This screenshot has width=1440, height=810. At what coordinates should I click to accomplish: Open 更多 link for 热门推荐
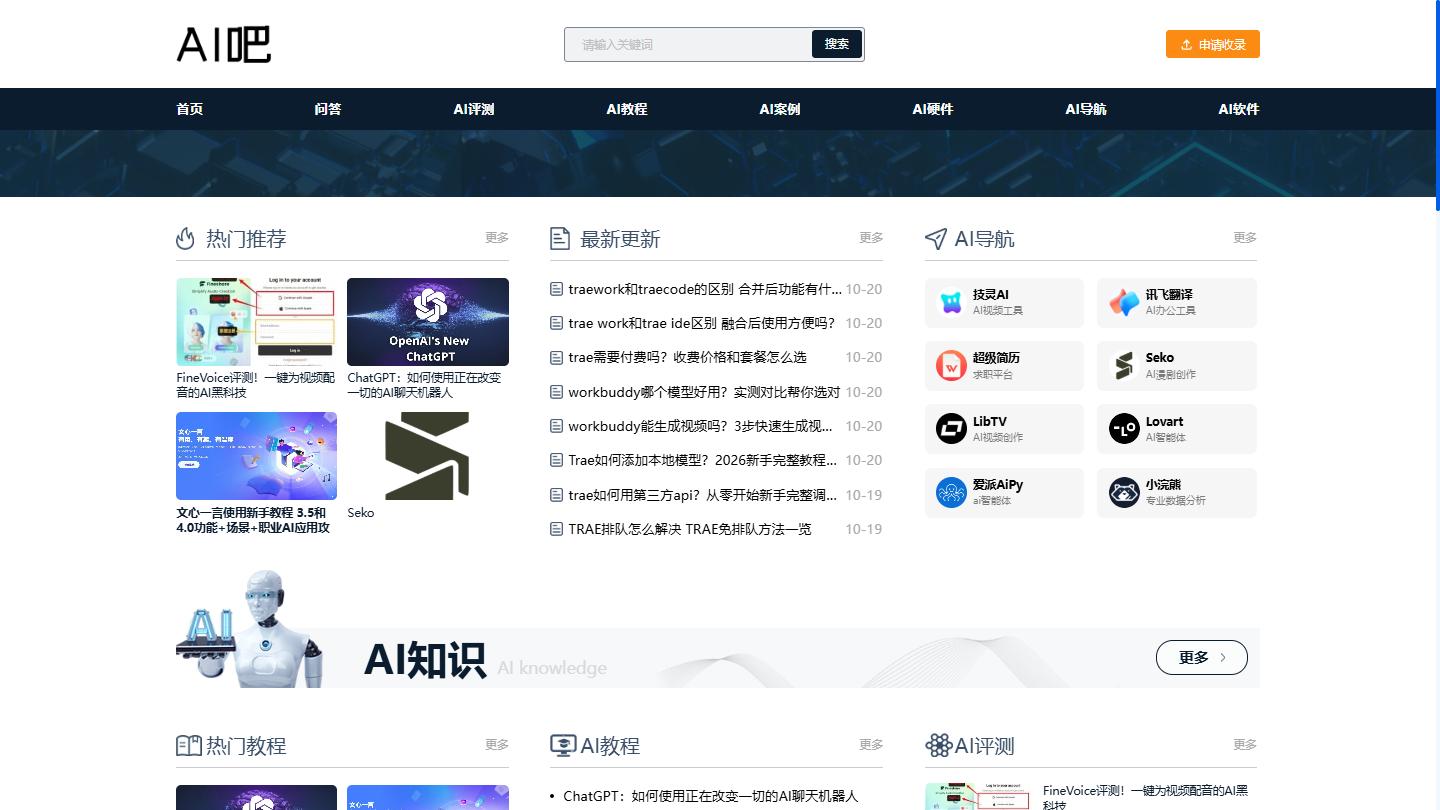pyautogui.click(x=497, y=238)
